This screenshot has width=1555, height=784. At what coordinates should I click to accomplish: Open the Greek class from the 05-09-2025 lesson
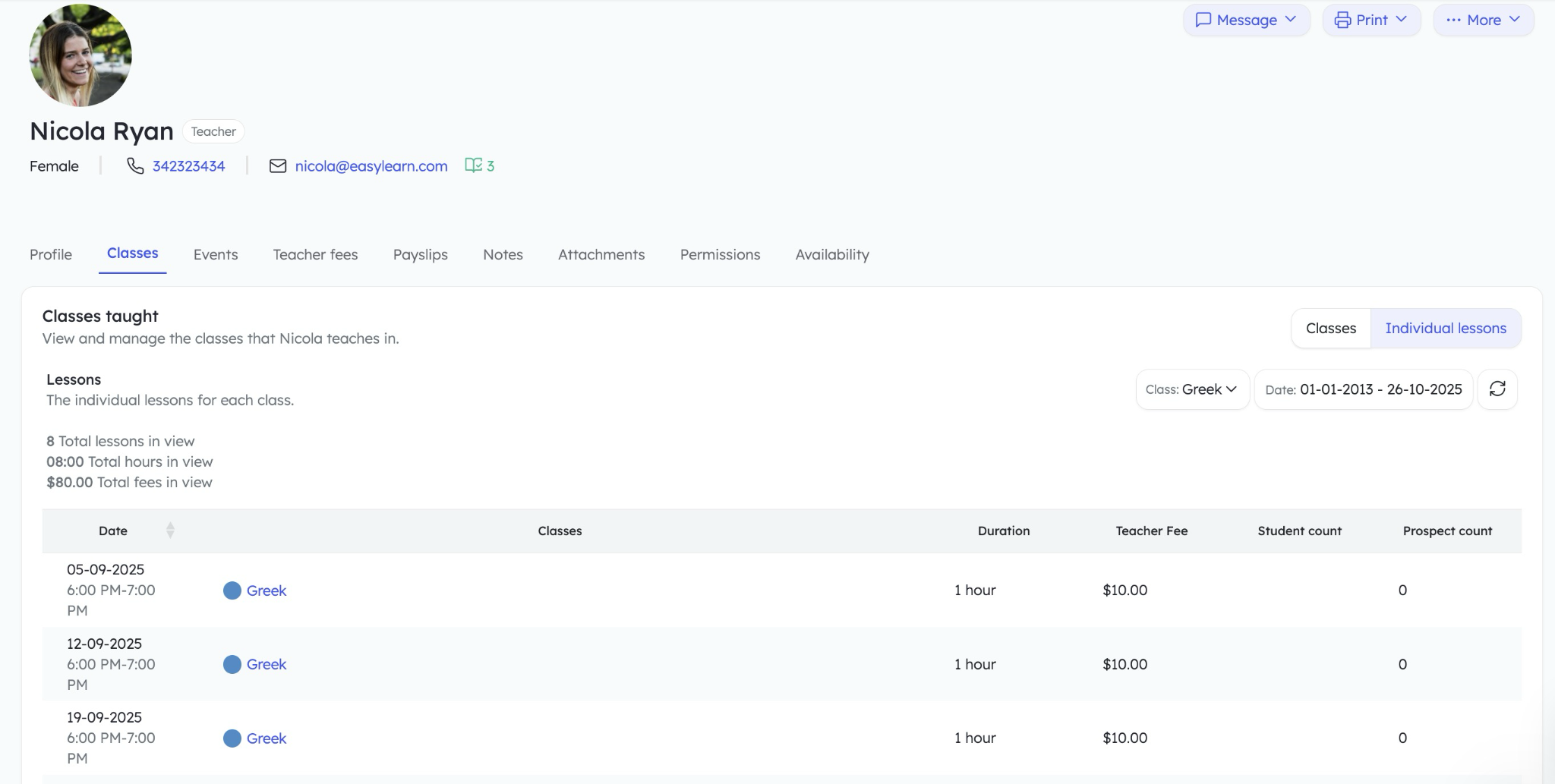tap(267, 590)
